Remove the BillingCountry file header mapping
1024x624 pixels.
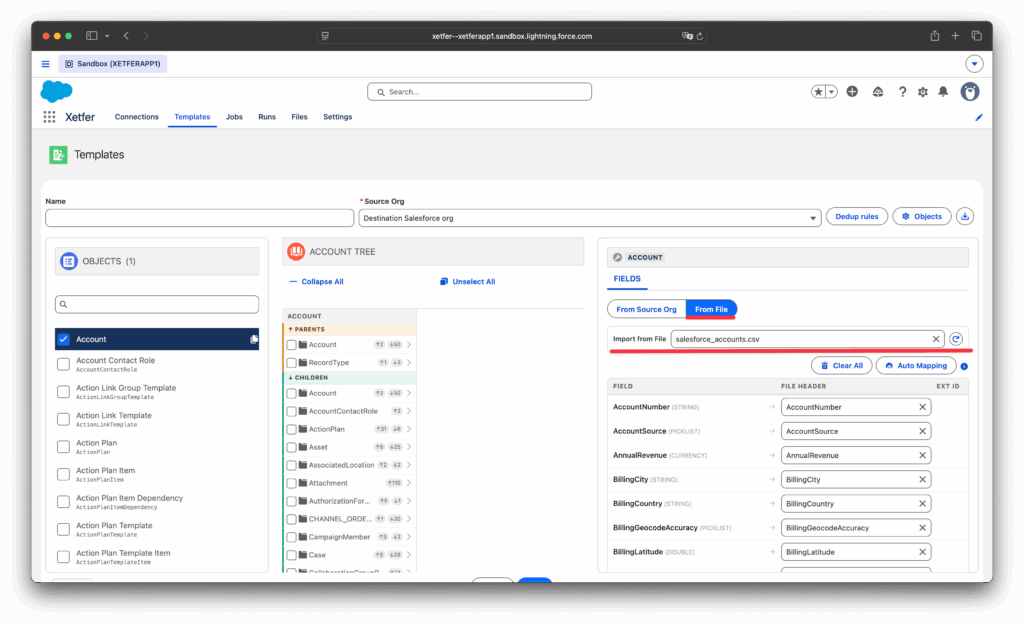pos(922,504)
